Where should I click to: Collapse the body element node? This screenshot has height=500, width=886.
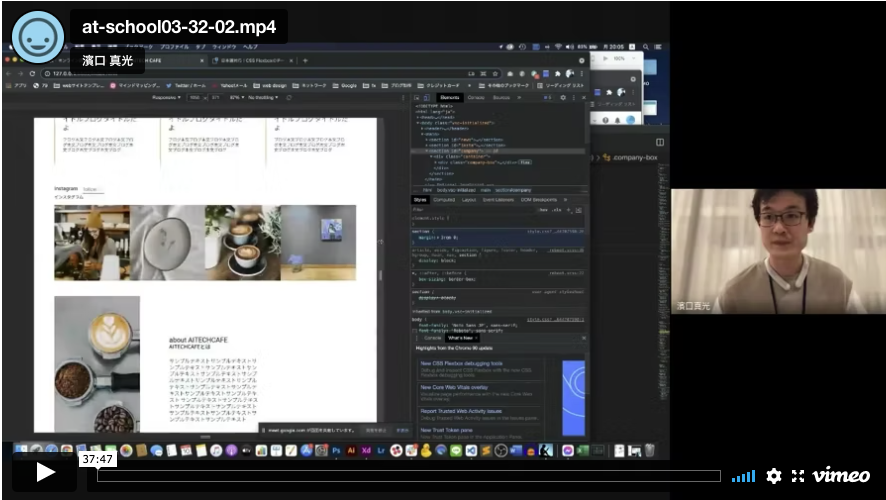(418, 123)
